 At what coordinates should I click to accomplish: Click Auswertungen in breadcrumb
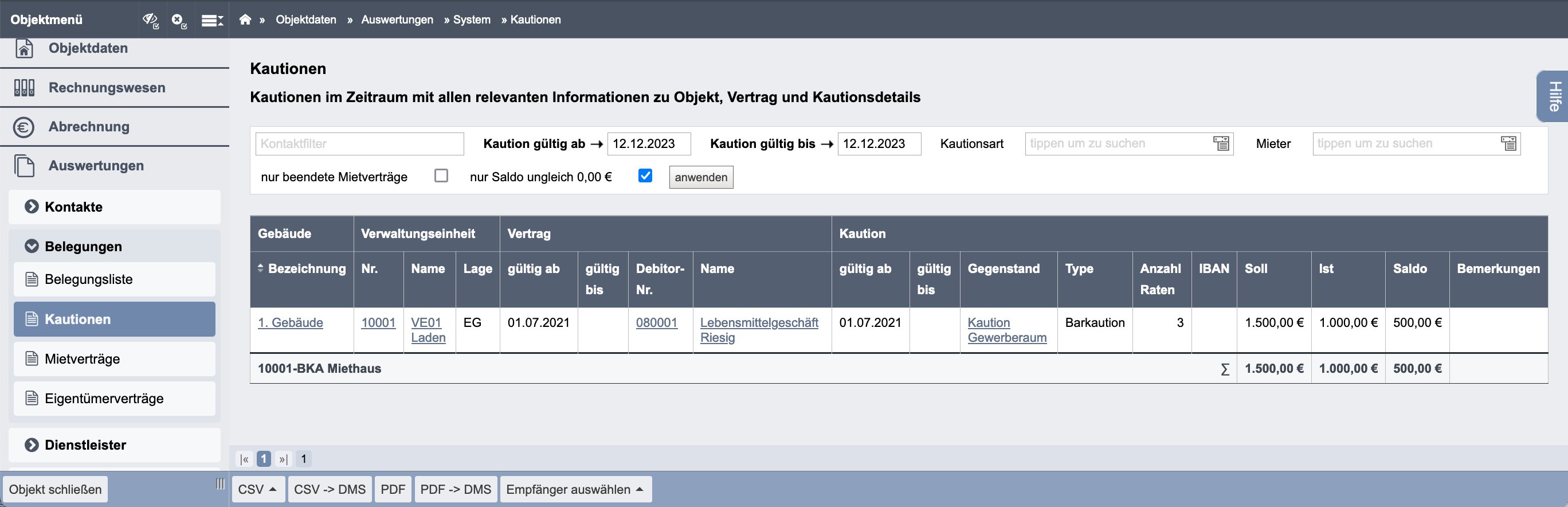pos(398,19)
